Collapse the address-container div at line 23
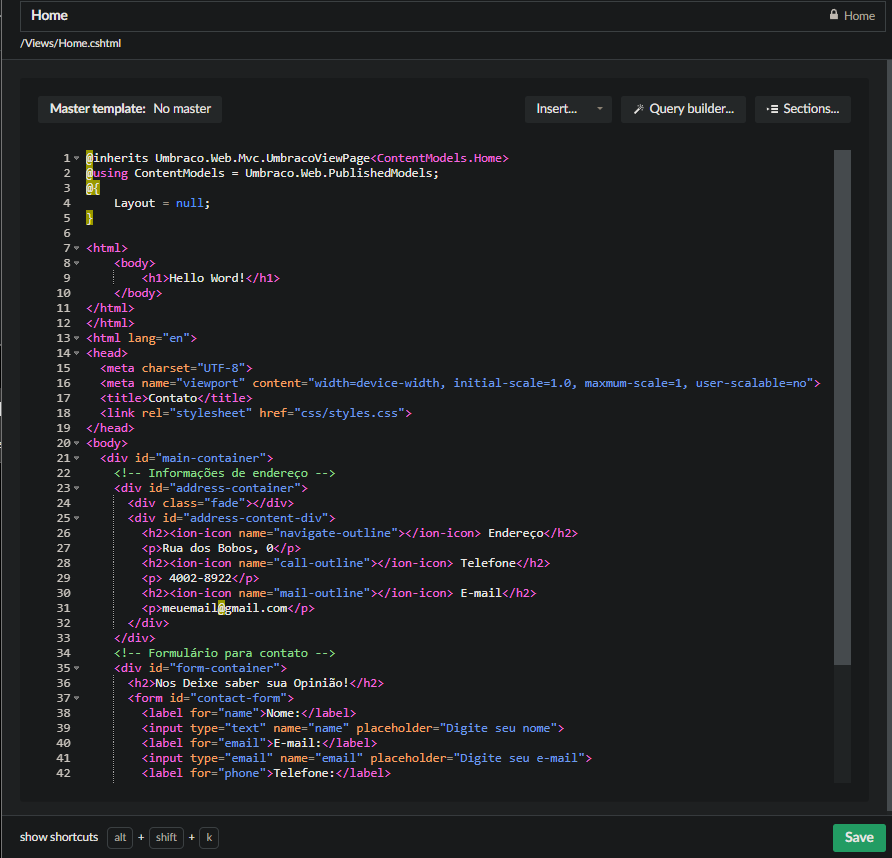Image resolution: width=892 pixels, height=858 pixels. [77, 488]
